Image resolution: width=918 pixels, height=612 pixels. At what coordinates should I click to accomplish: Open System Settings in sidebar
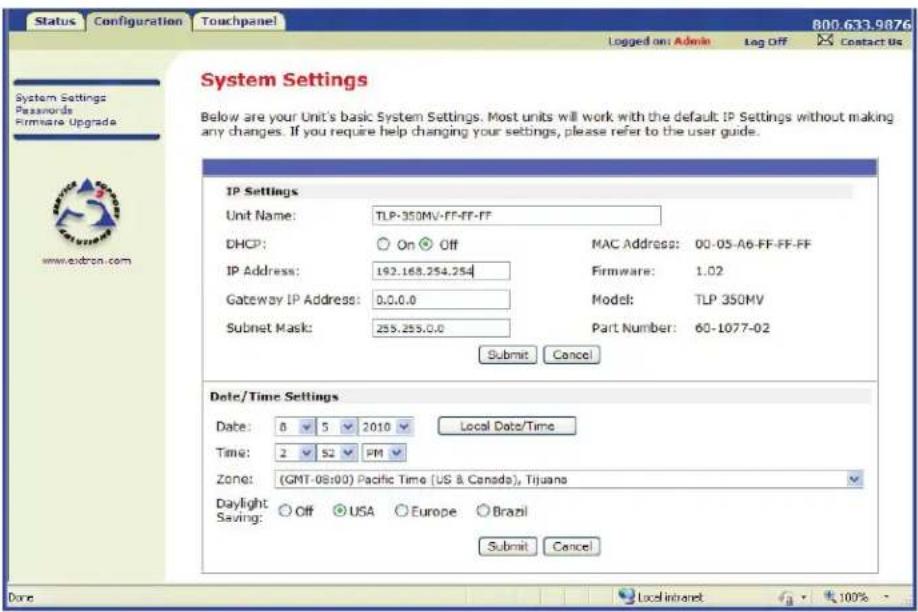click(x=61, y=98)
